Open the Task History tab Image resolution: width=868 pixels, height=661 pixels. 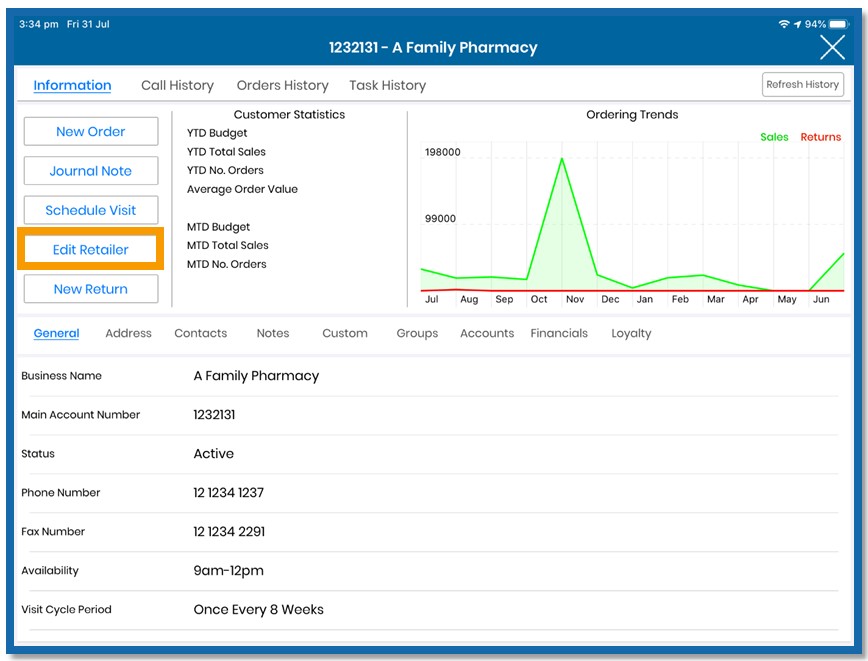coord(388,85)
